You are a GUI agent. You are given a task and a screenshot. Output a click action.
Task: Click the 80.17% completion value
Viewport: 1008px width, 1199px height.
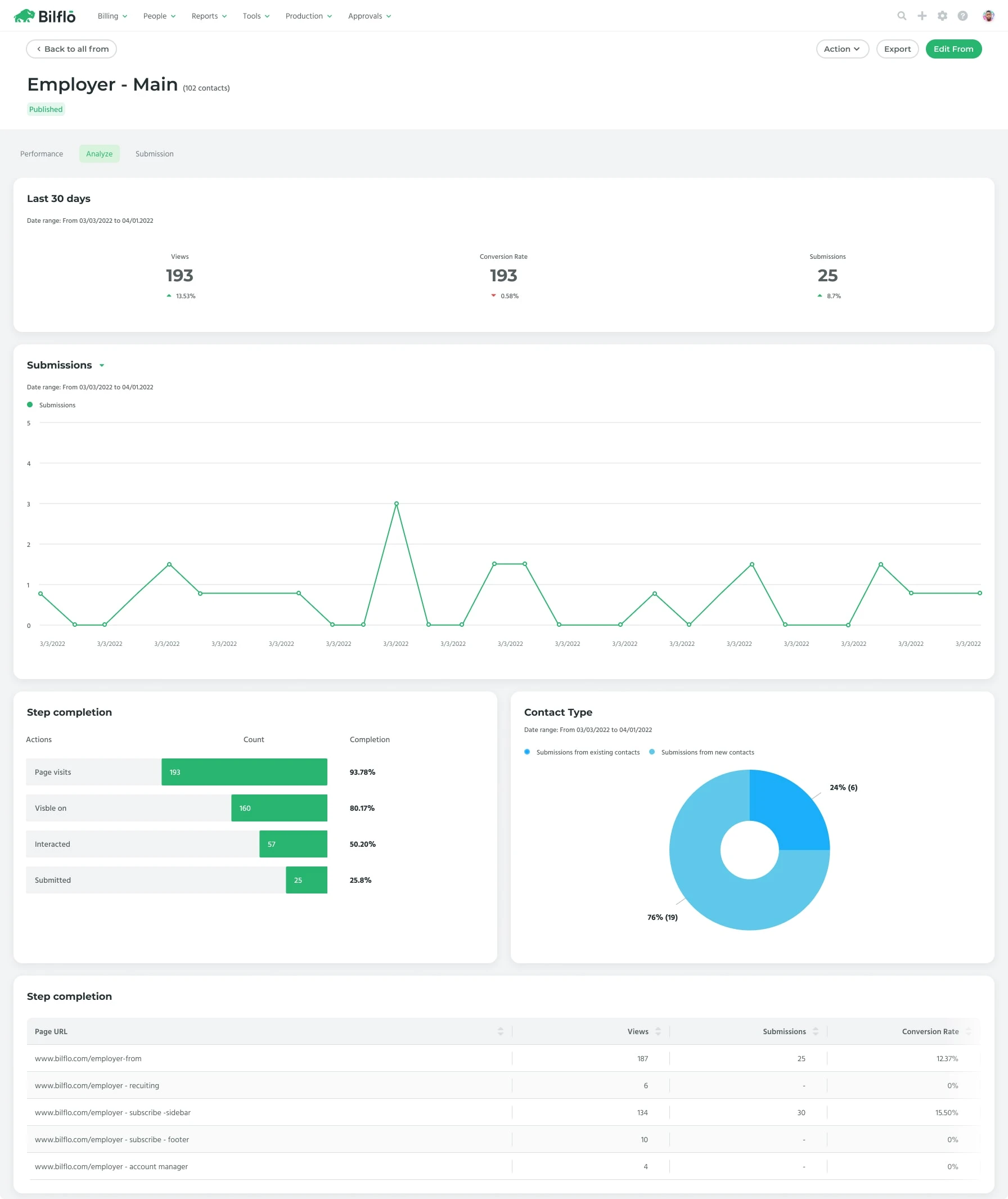(x=362, y=808)
